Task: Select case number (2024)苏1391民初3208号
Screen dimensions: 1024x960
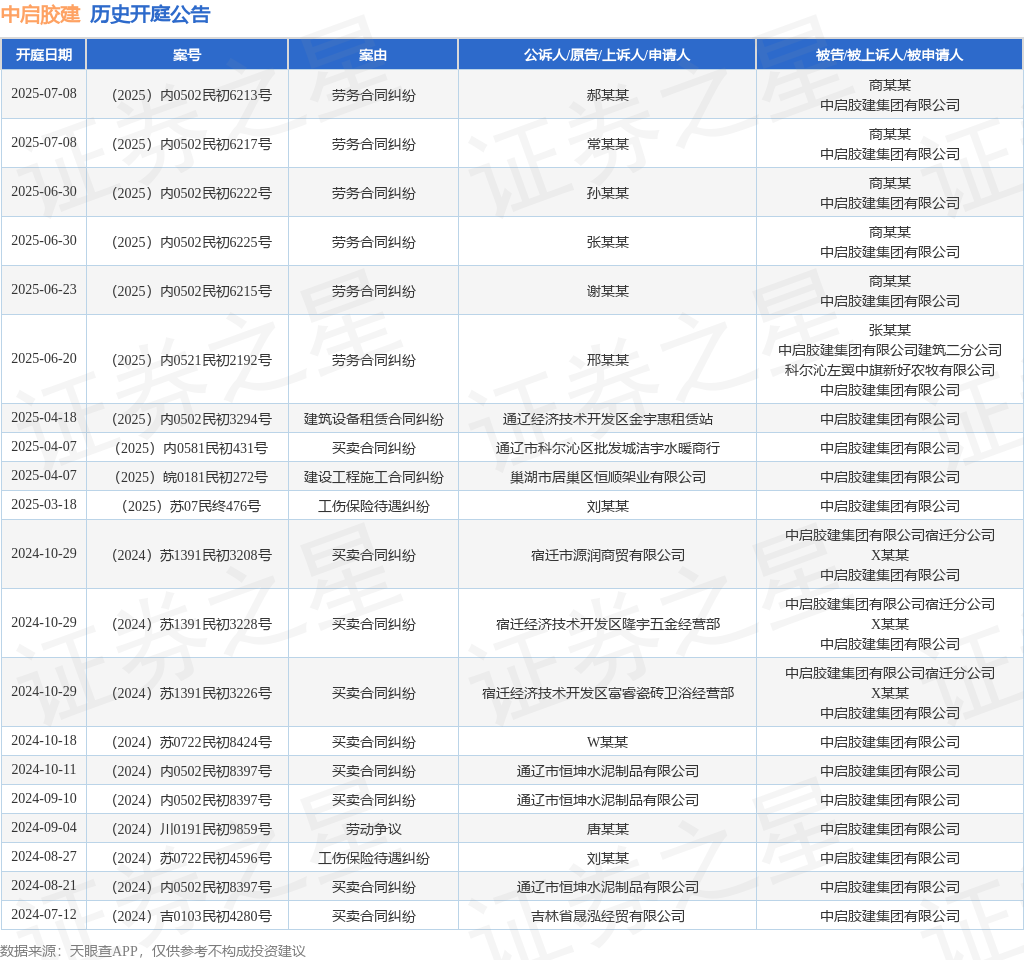Action: click(191, 556)
